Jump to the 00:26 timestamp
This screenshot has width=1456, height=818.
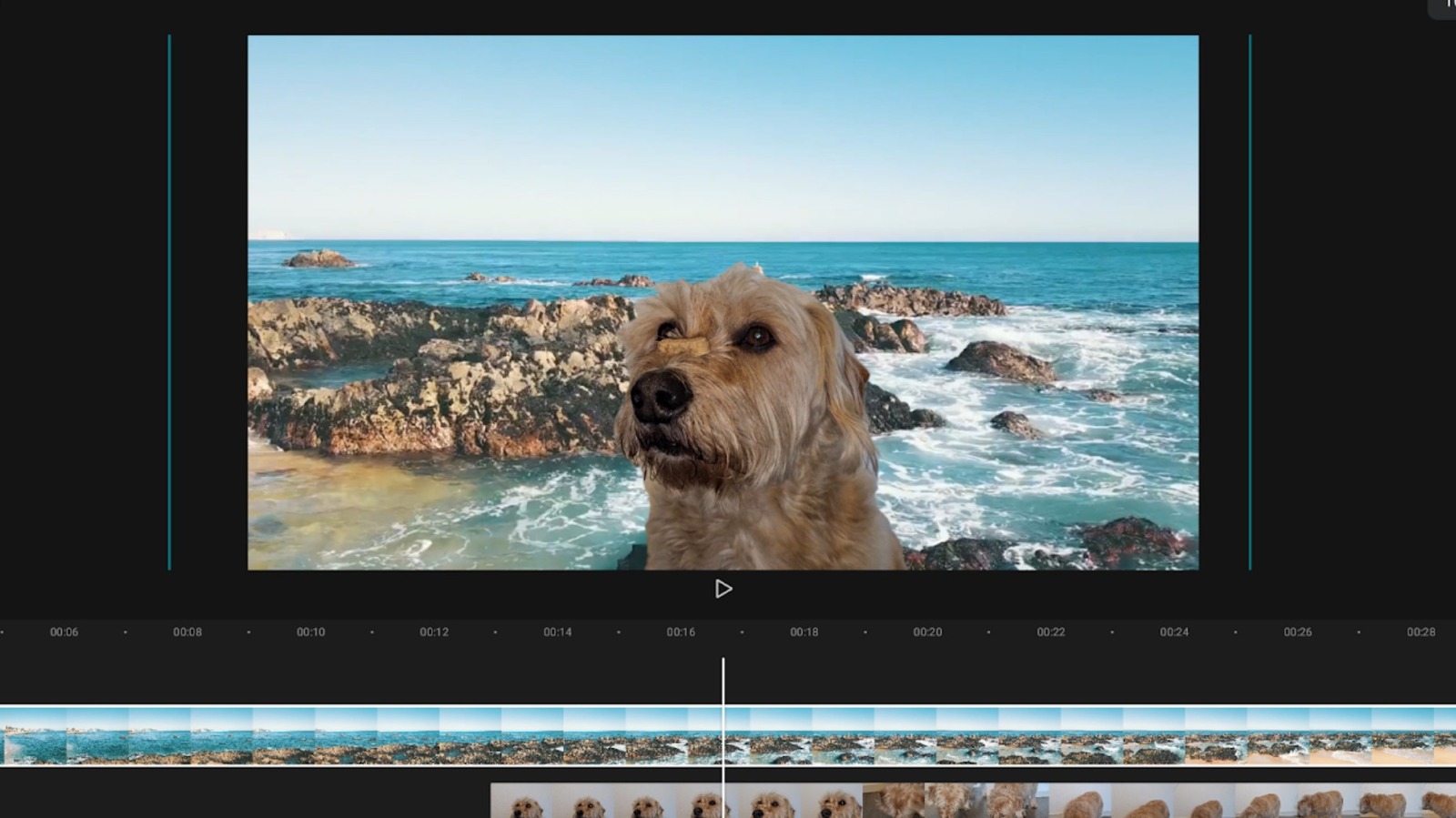pyautogui.click(x=1298, y=631)
